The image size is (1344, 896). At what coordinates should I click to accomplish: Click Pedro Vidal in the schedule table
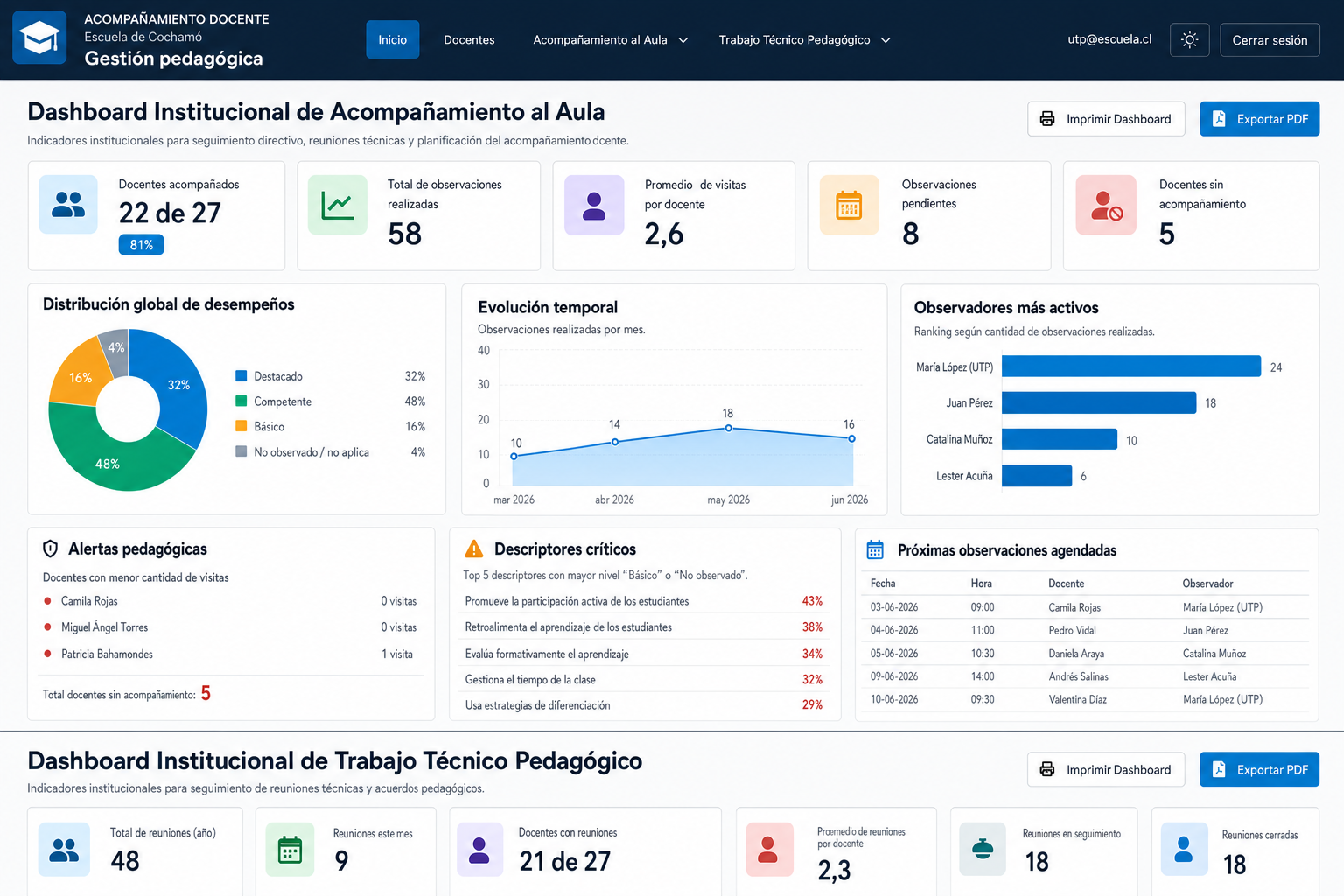click(1072, 630)
